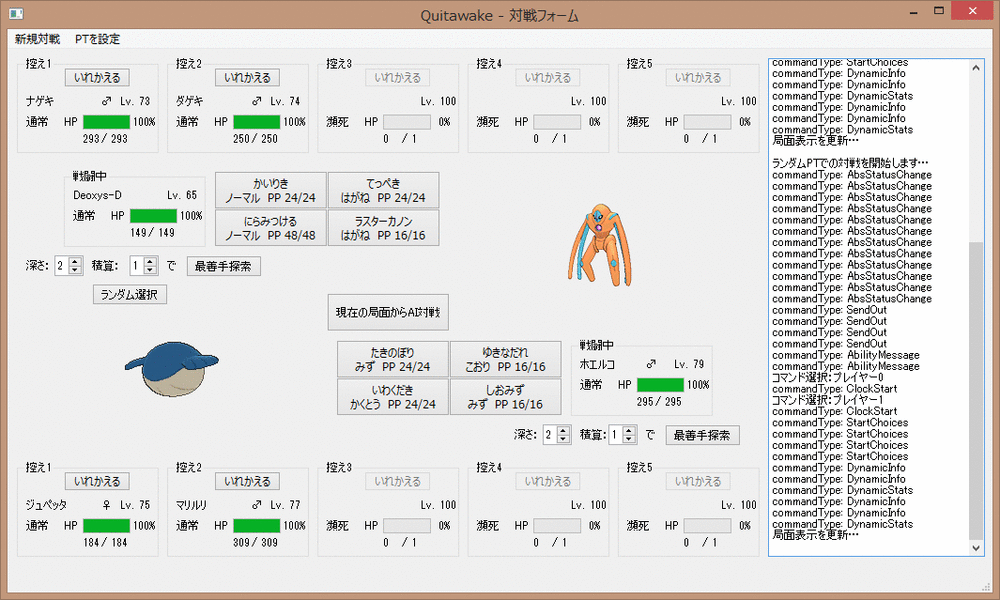Click the blue ホエルコ sprite image
This screenshot has width=1000, height=600.
(172, 368)
